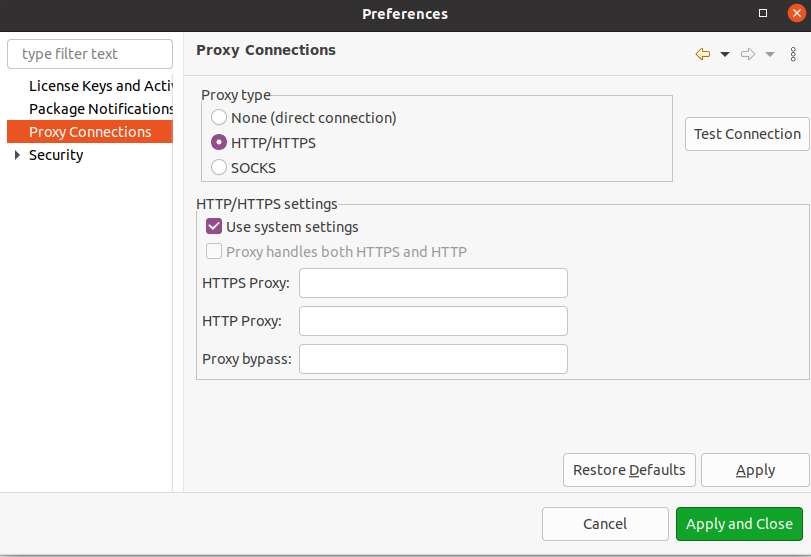The image size is (811, 557).
Task: Open the forward history dropdown arrow
Action: click(x=770, y=54)
